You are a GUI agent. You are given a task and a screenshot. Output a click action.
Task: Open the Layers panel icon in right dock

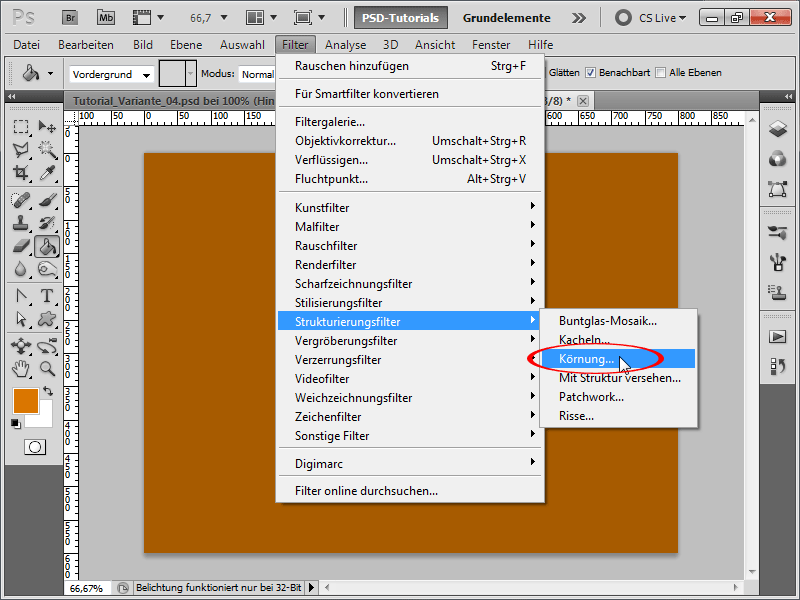[x=778, y=129]
